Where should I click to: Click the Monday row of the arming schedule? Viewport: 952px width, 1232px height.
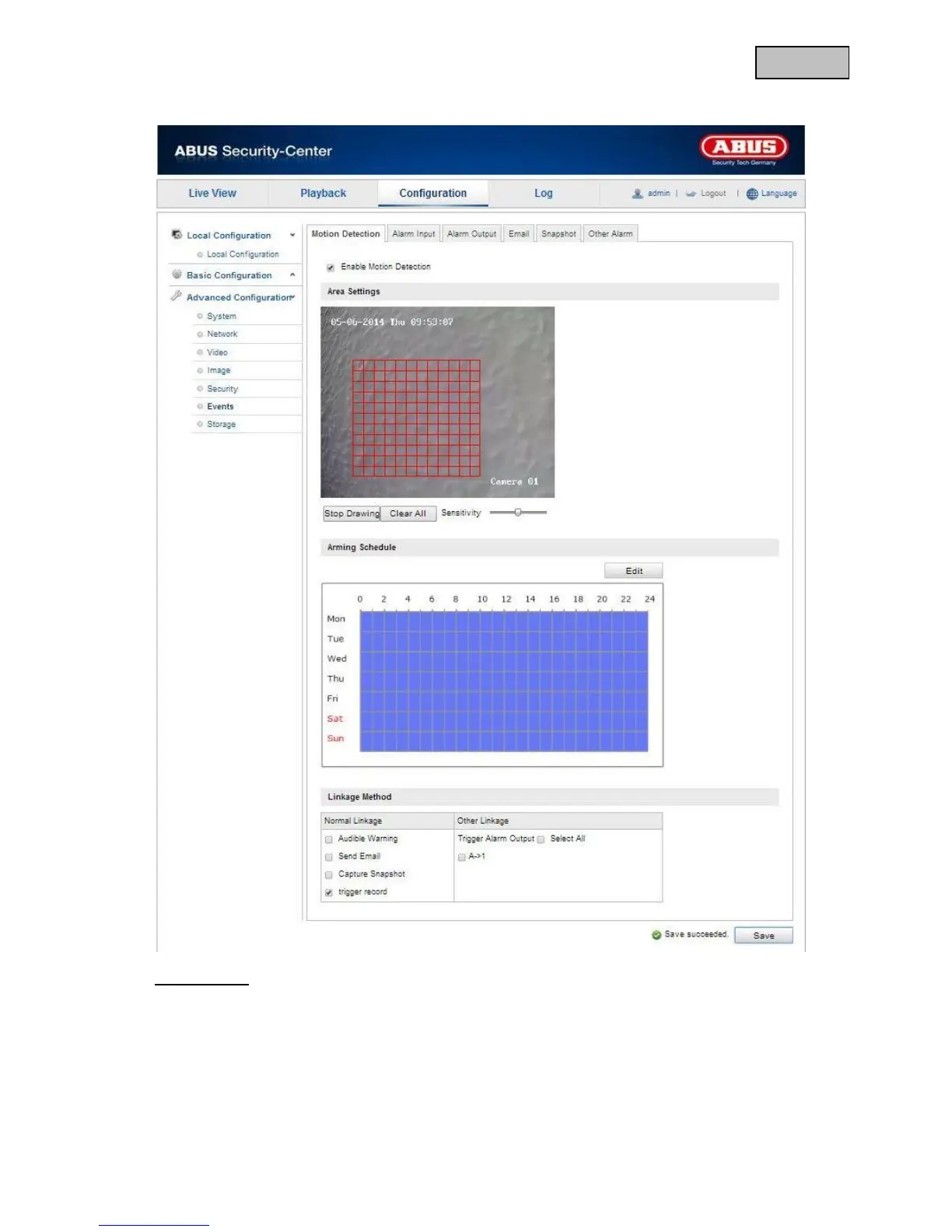pos(503,620)
